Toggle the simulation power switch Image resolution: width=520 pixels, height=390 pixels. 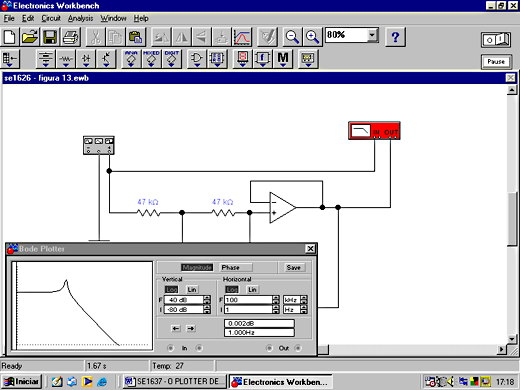tap(496, 40)
